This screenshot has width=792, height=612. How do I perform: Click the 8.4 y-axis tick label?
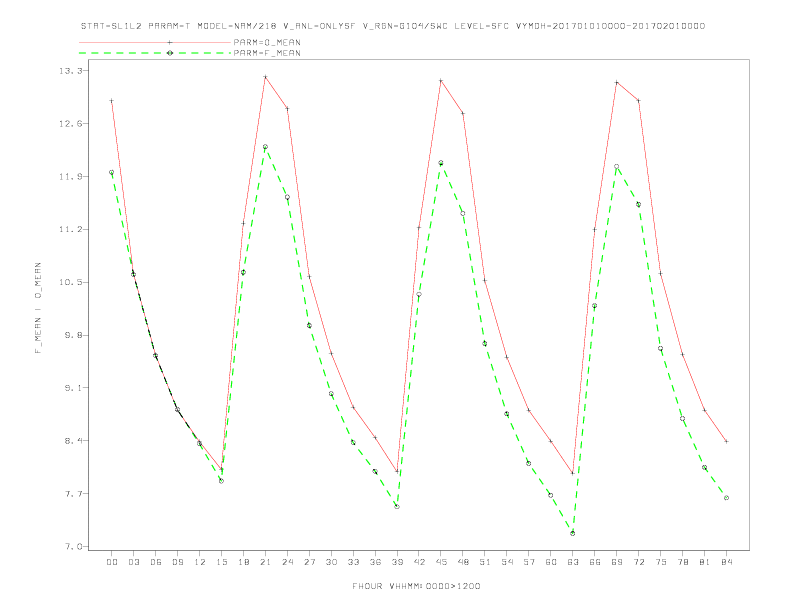point(72,441)
